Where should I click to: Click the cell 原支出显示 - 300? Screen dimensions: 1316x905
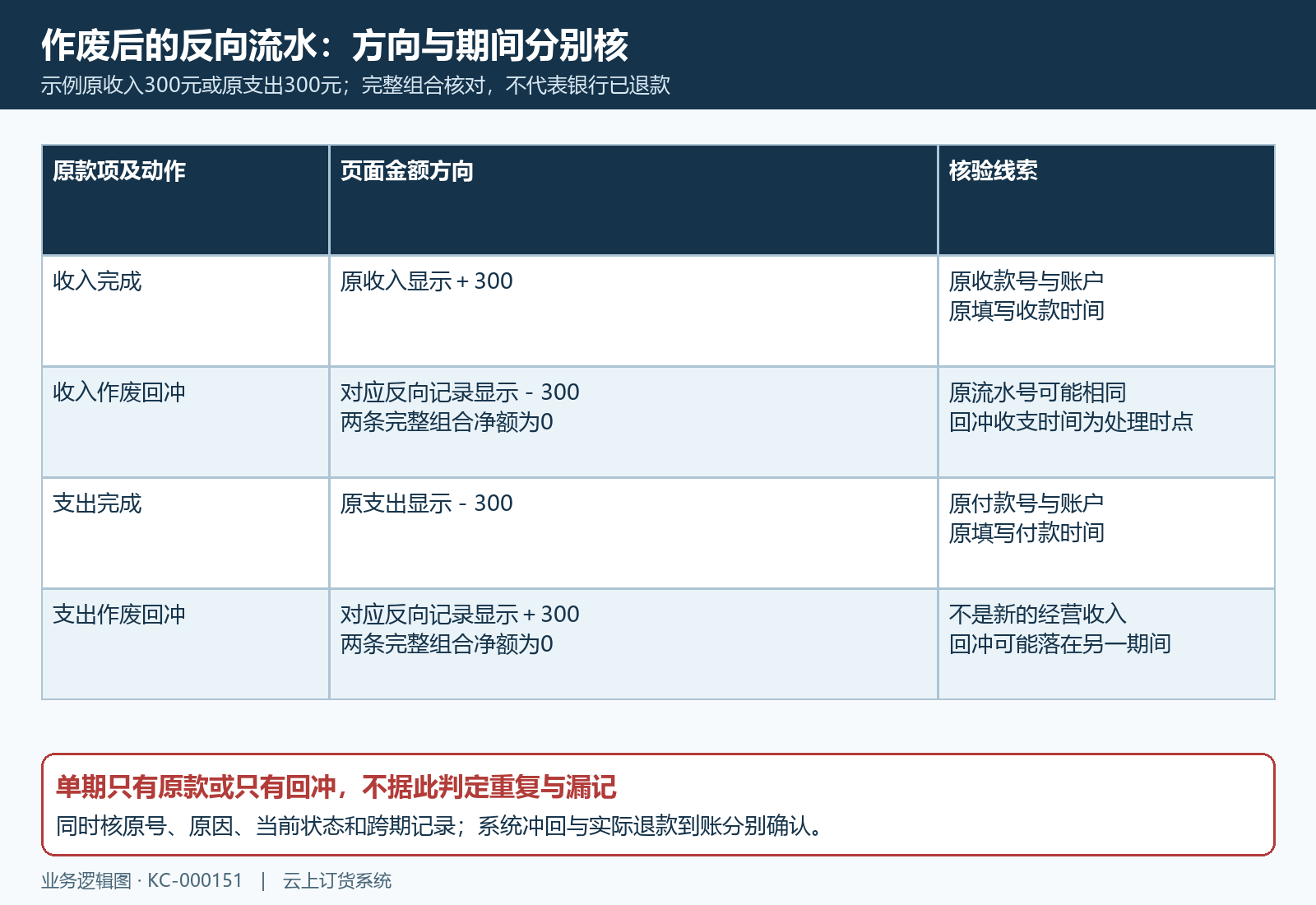tap(427, 504)
